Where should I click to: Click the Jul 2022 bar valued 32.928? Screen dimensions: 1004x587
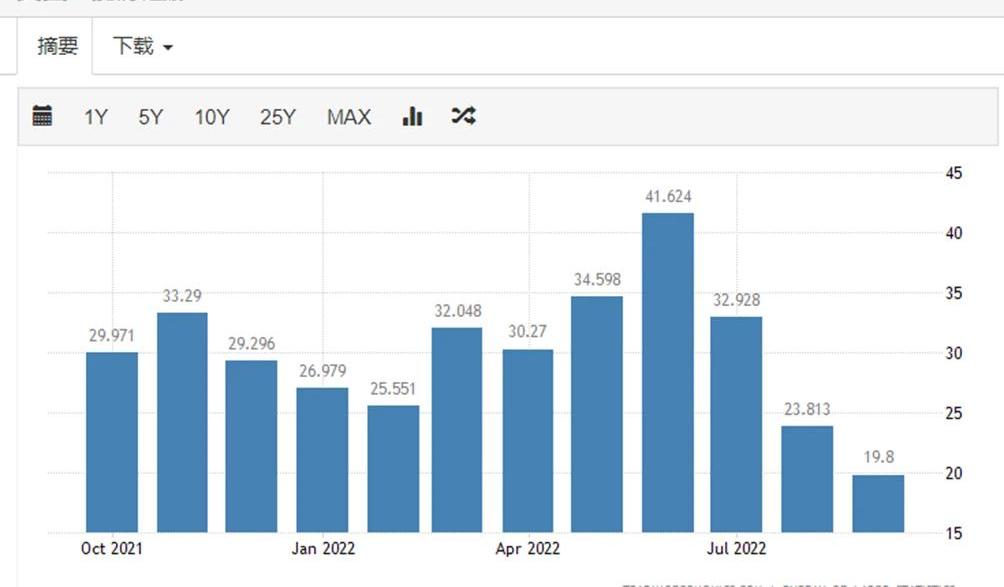[x=736, y=424]
